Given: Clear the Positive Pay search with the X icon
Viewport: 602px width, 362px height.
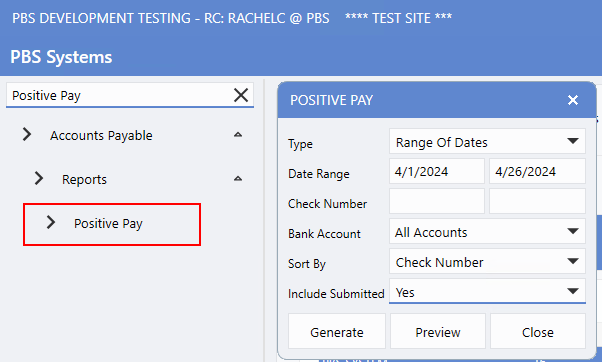Looking at the screenshot, I should click(241, 95).
